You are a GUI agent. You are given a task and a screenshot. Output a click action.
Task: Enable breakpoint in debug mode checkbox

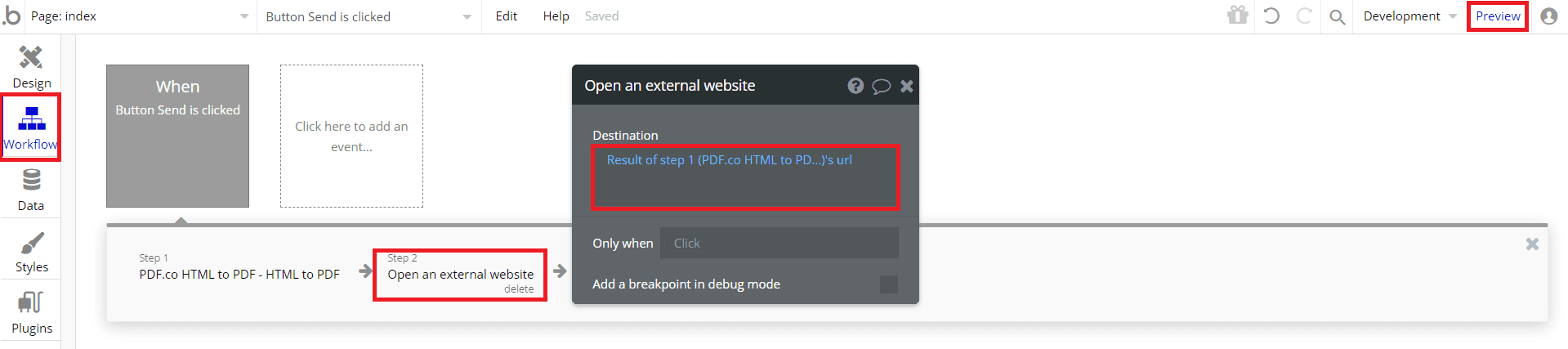[x=888, y=284]
